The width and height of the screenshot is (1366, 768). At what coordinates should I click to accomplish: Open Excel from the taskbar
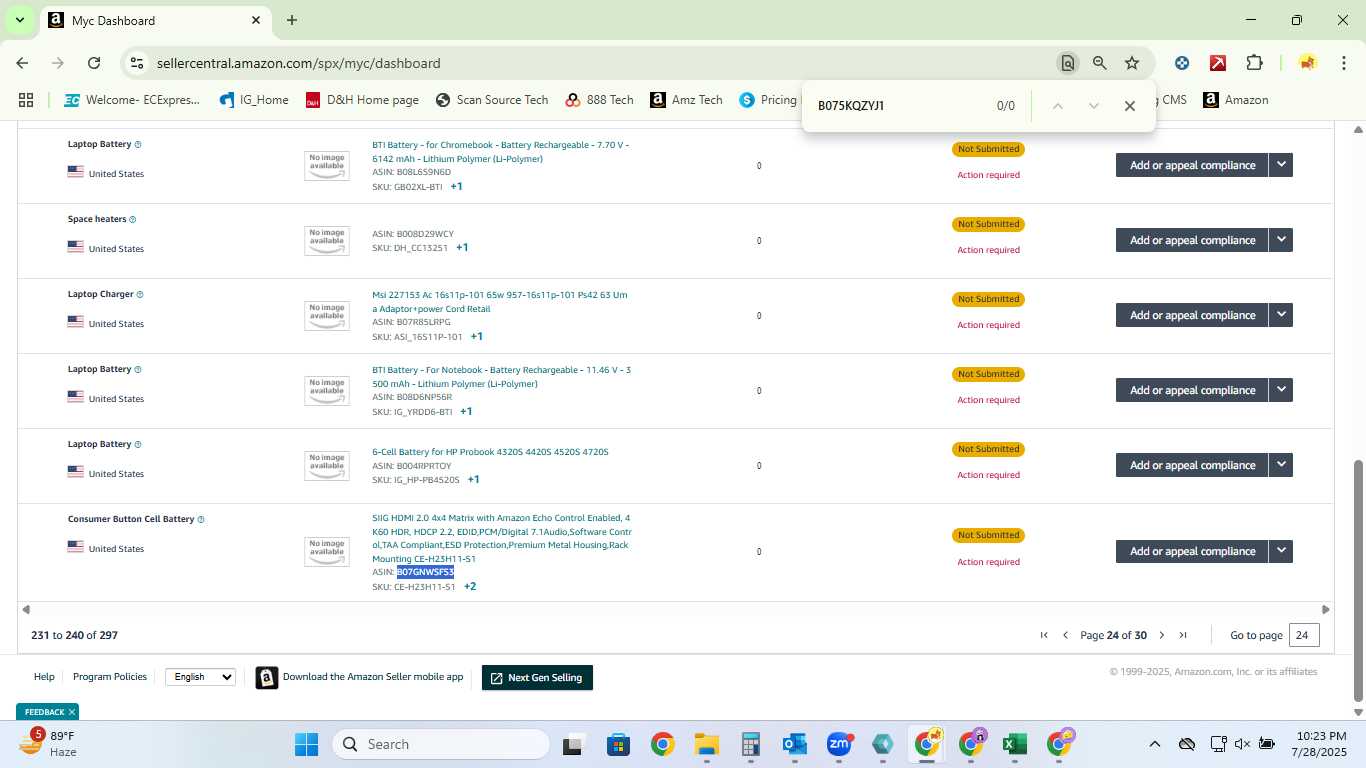(1015, 744)
